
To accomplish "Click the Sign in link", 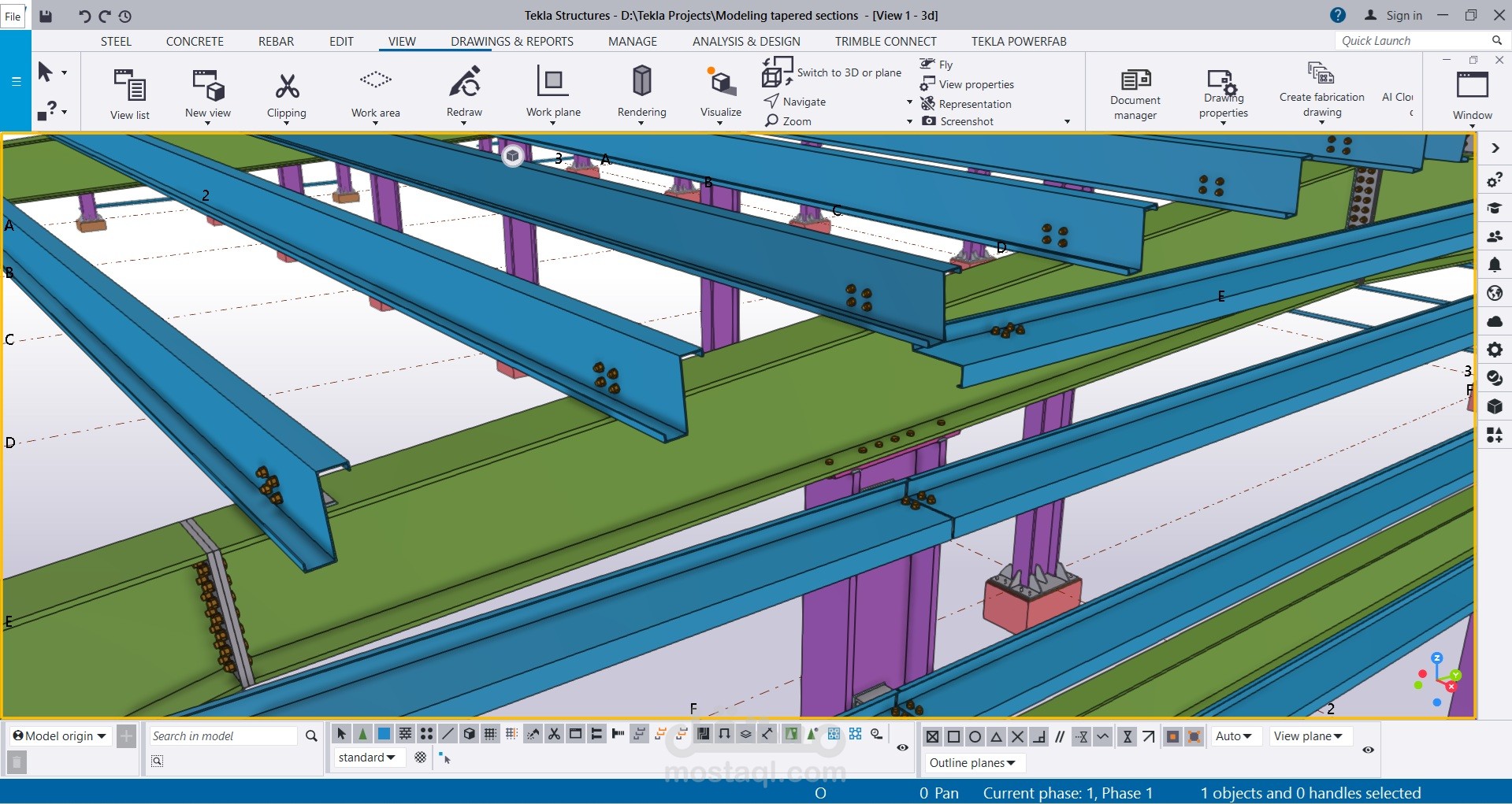I will [x=1403, y=16].
